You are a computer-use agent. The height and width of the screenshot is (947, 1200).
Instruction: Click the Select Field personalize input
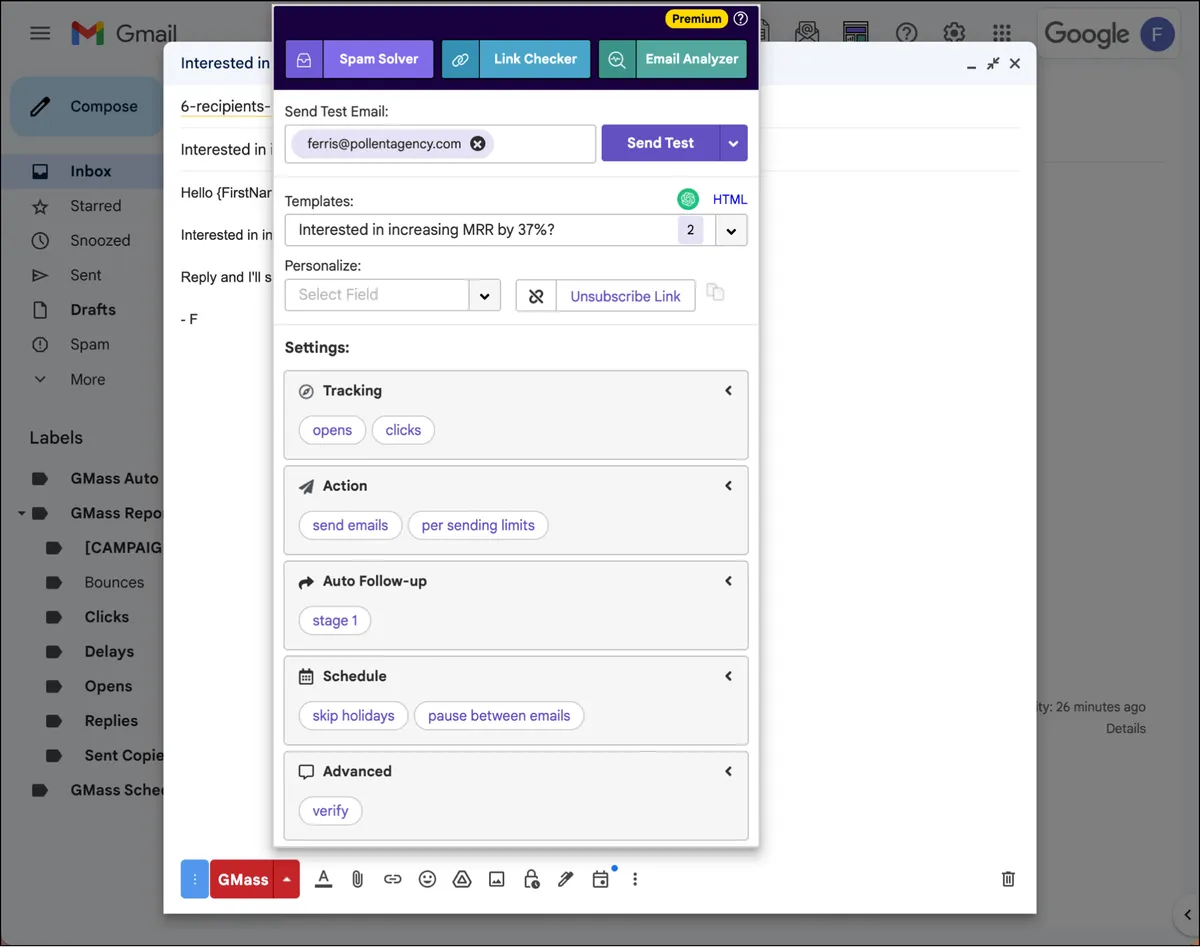377,295
